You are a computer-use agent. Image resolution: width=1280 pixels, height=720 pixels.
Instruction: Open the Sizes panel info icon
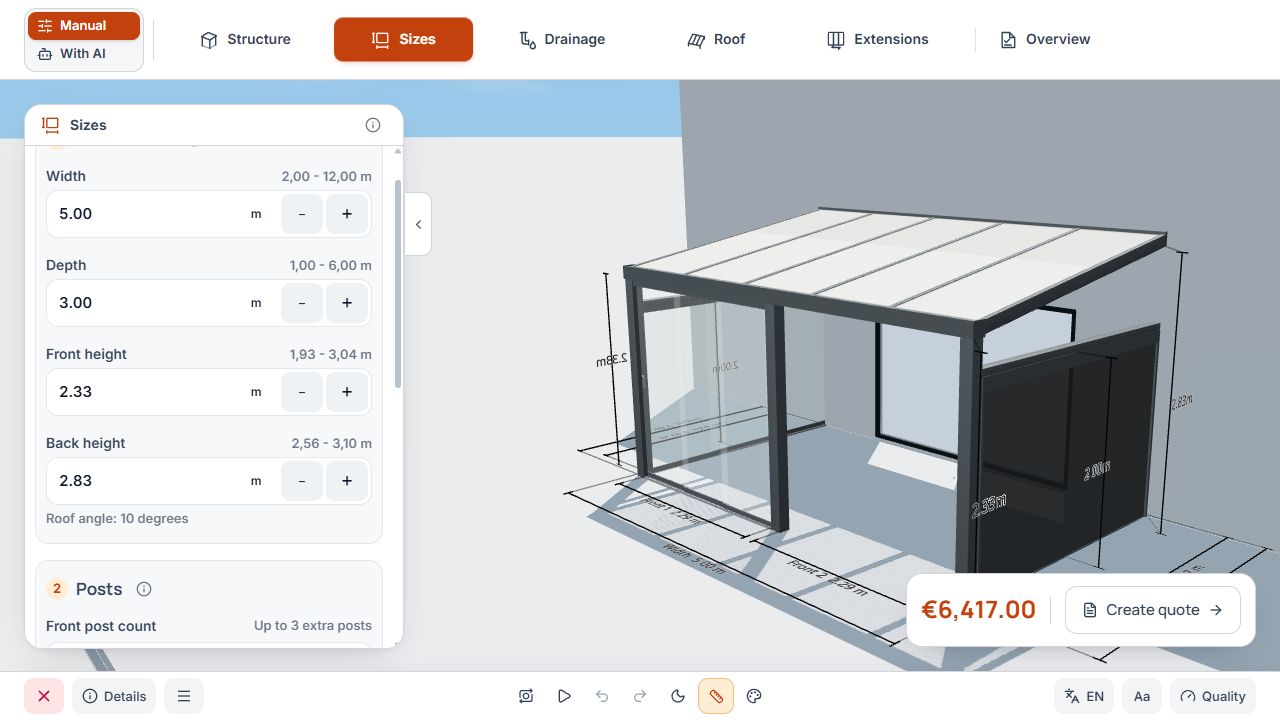(x=373, y=125)
